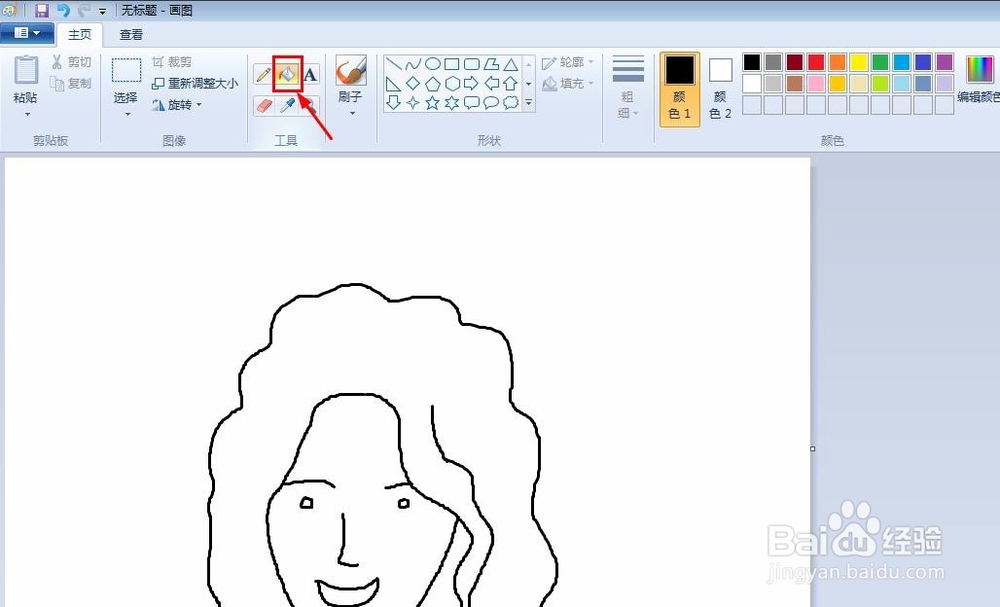Select the red color swatch

point(816,61)
